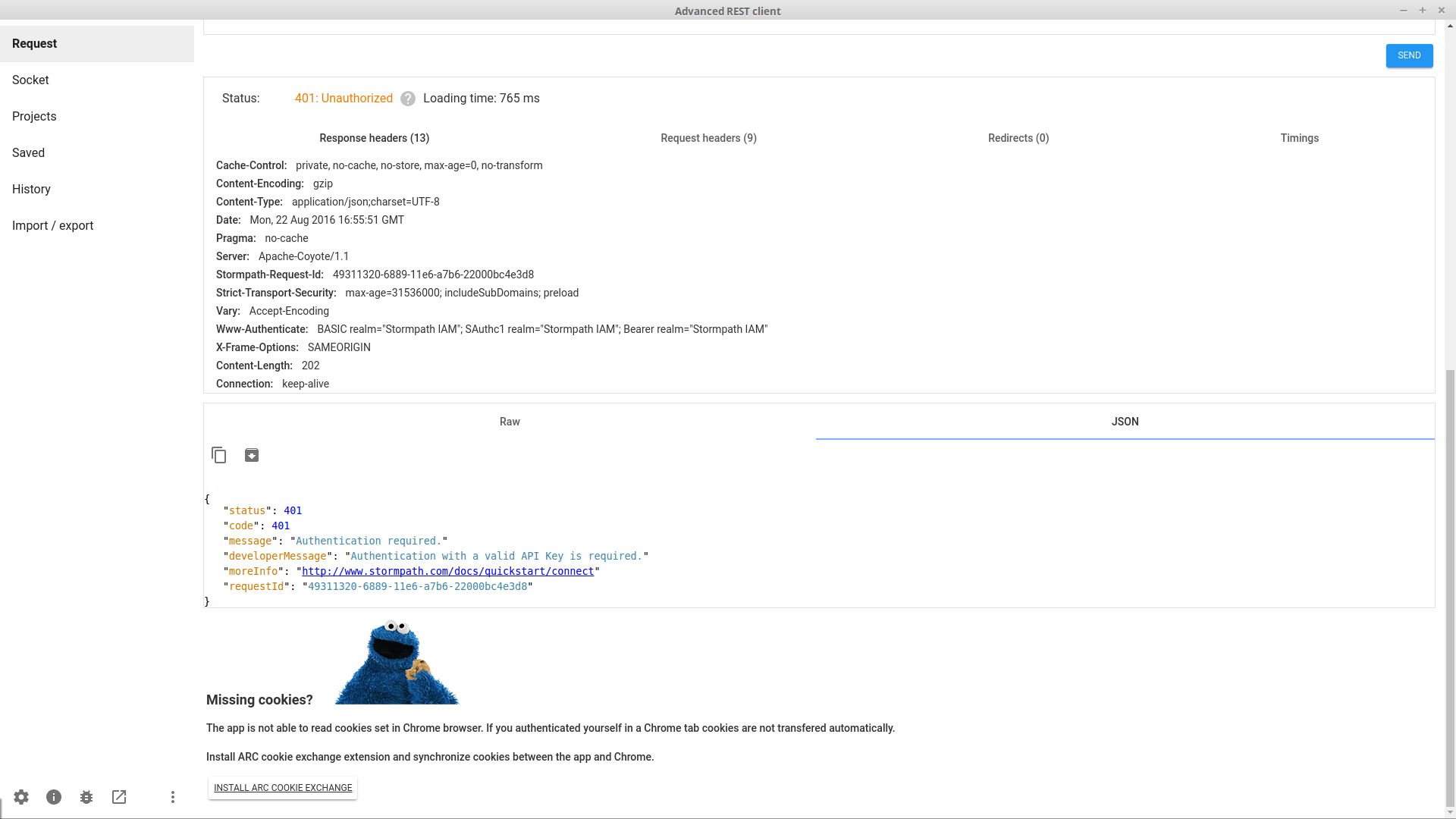This screenshot has height=819, width=1456.
Task: Switch to Request headers (9) tab
Action: [708, 138]
